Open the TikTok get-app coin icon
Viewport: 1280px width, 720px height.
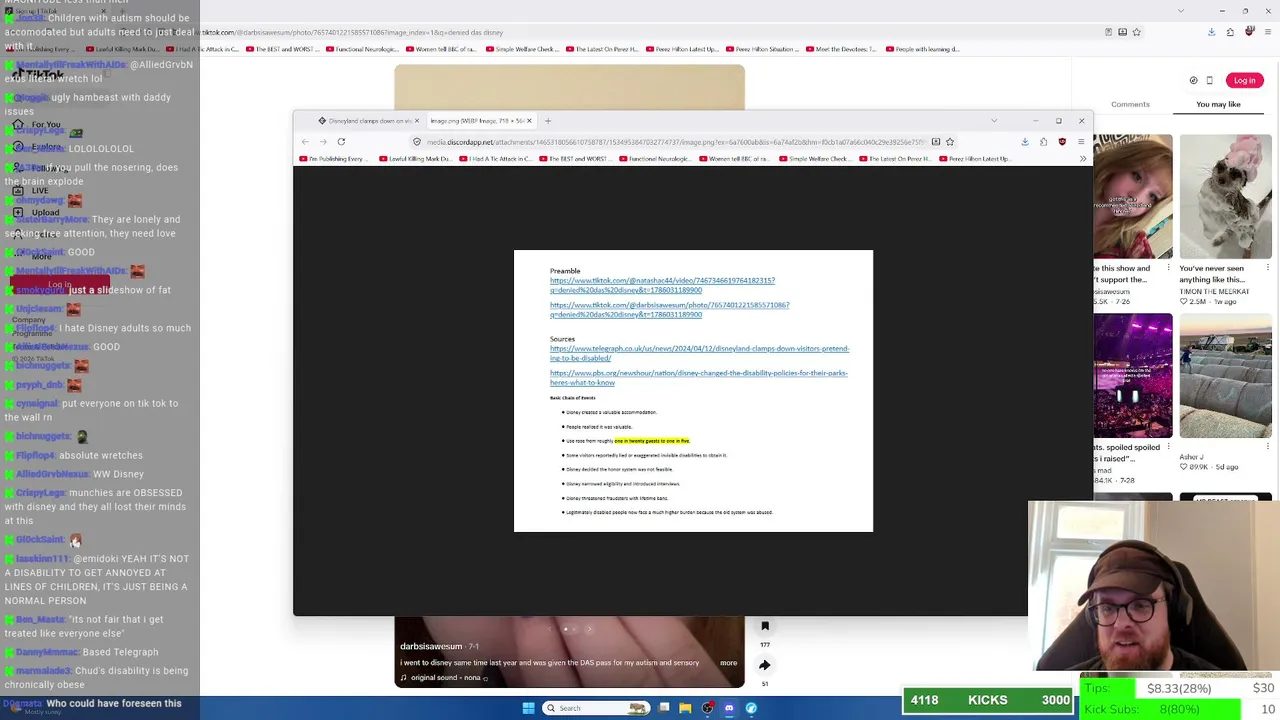tap(1193, 81)
